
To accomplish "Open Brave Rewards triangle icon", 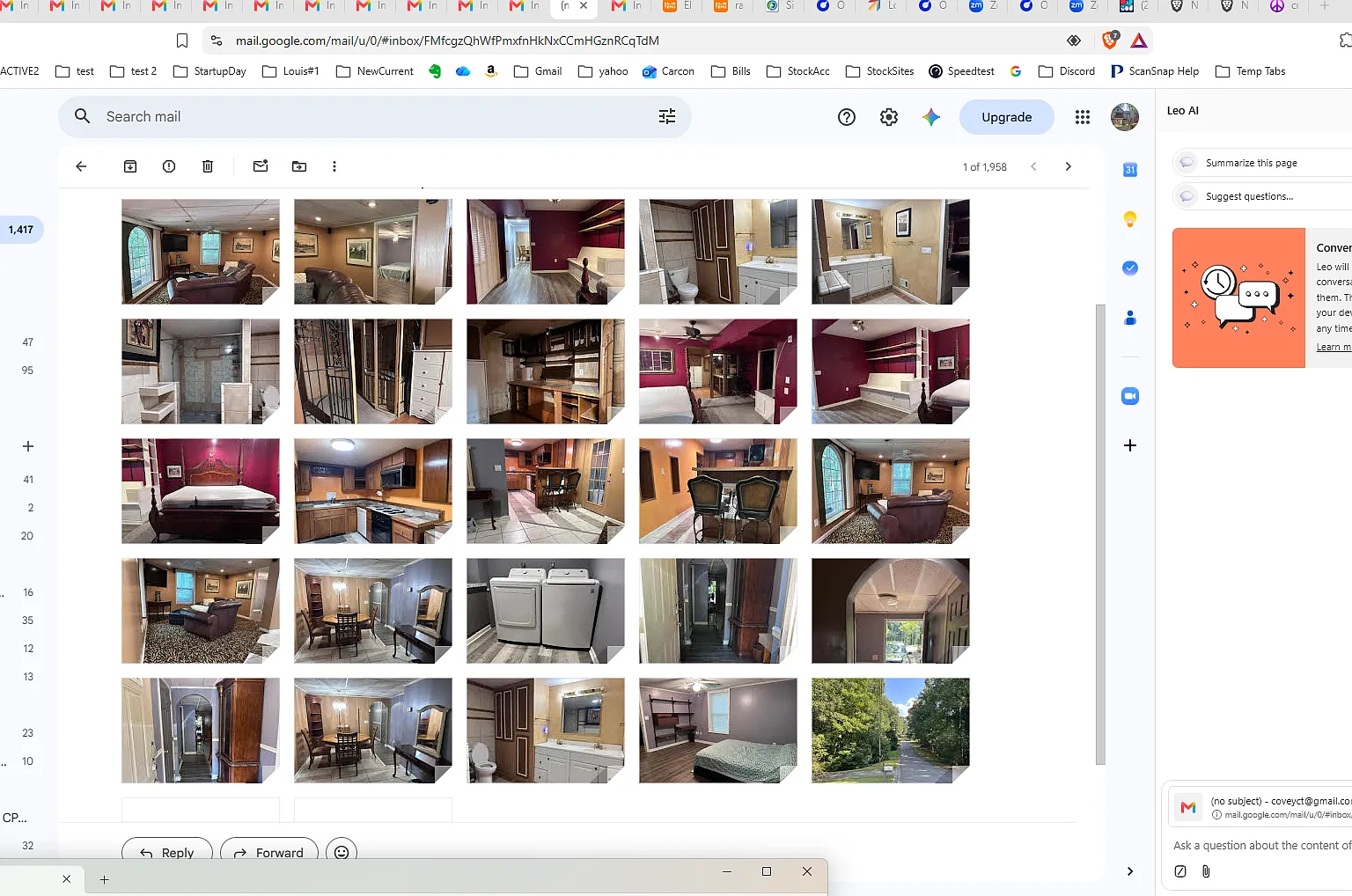I will click(1139, 40).
